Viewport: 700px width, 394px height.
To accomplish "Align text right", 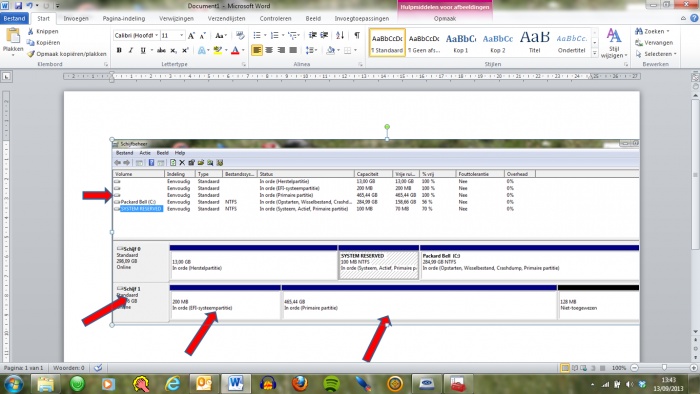I will [281, 50].
